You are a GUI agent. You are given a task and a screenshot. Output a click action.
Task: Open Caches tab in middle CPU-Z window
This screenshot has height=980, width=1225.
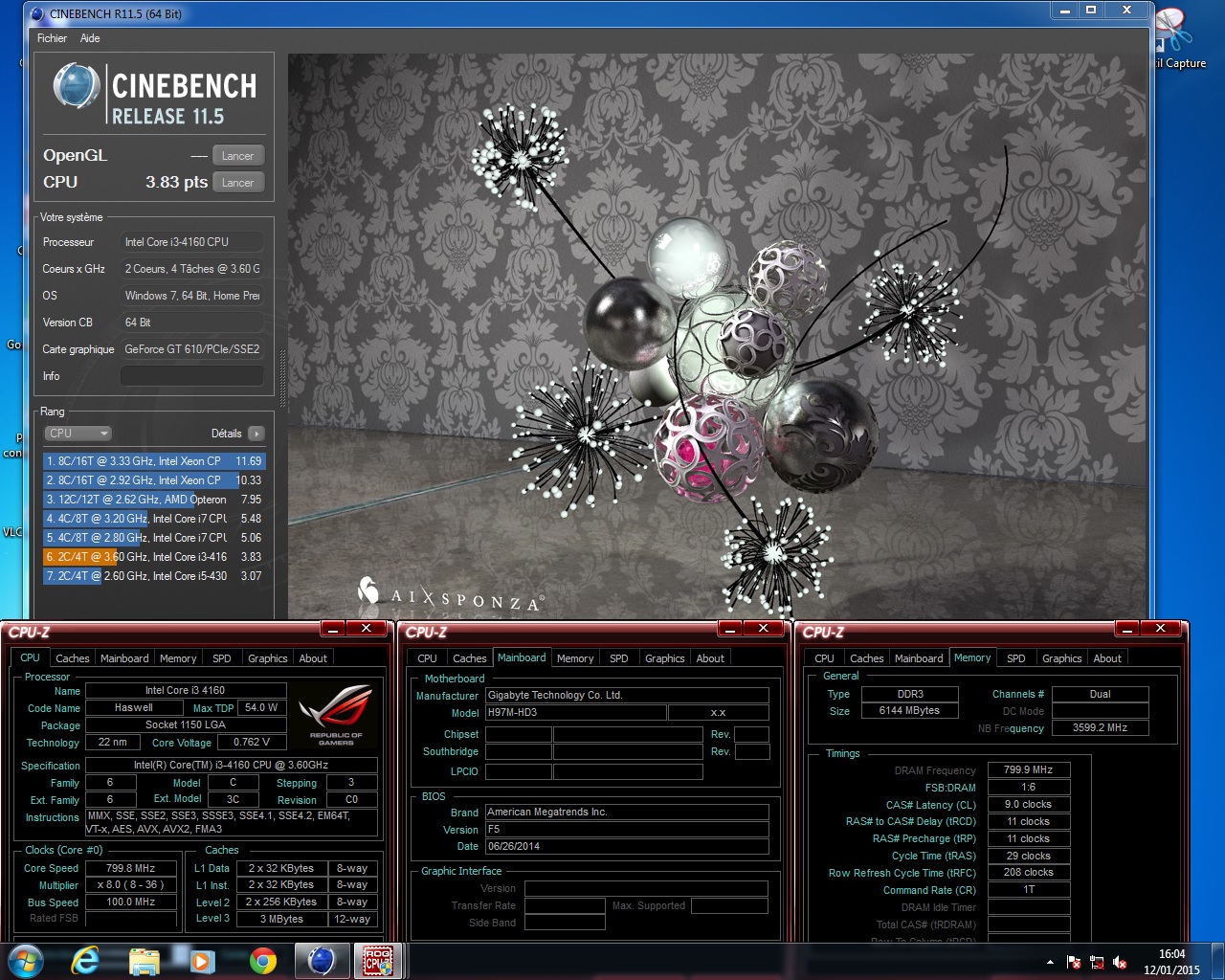coord(469,658)
